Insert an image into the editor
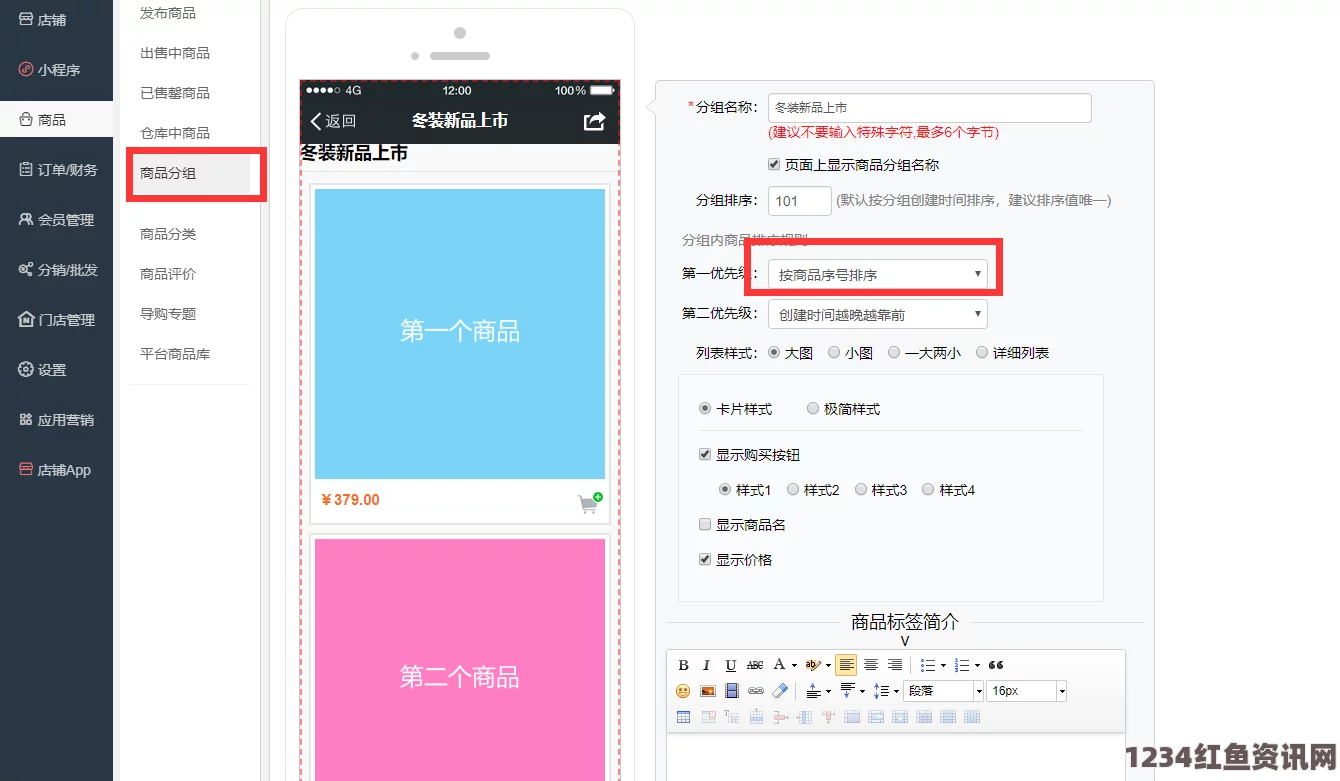Screen dimensions: 1340x781 [x=708, y=691]
